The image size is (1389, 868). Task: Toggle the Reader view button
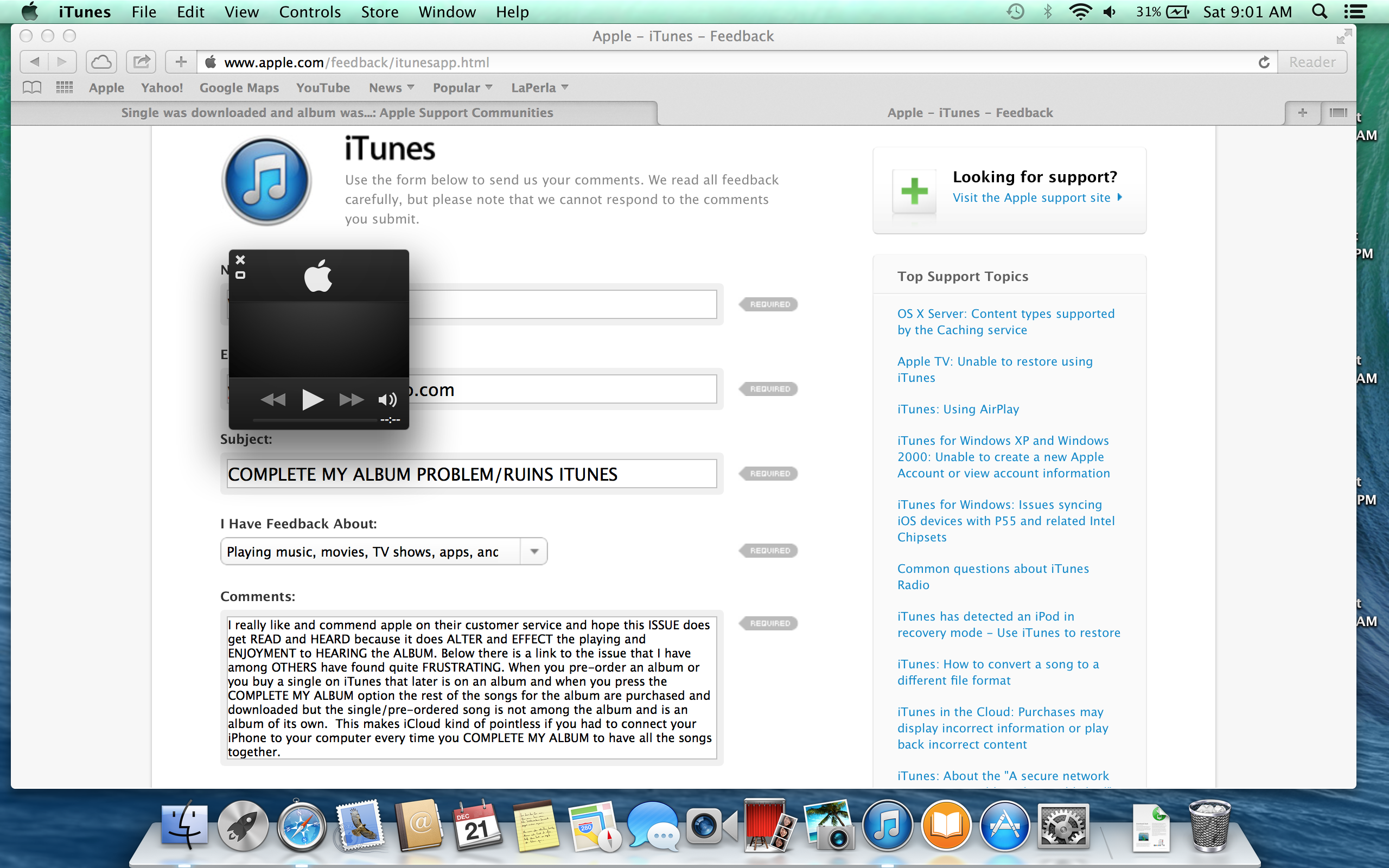pos(1311,62)
